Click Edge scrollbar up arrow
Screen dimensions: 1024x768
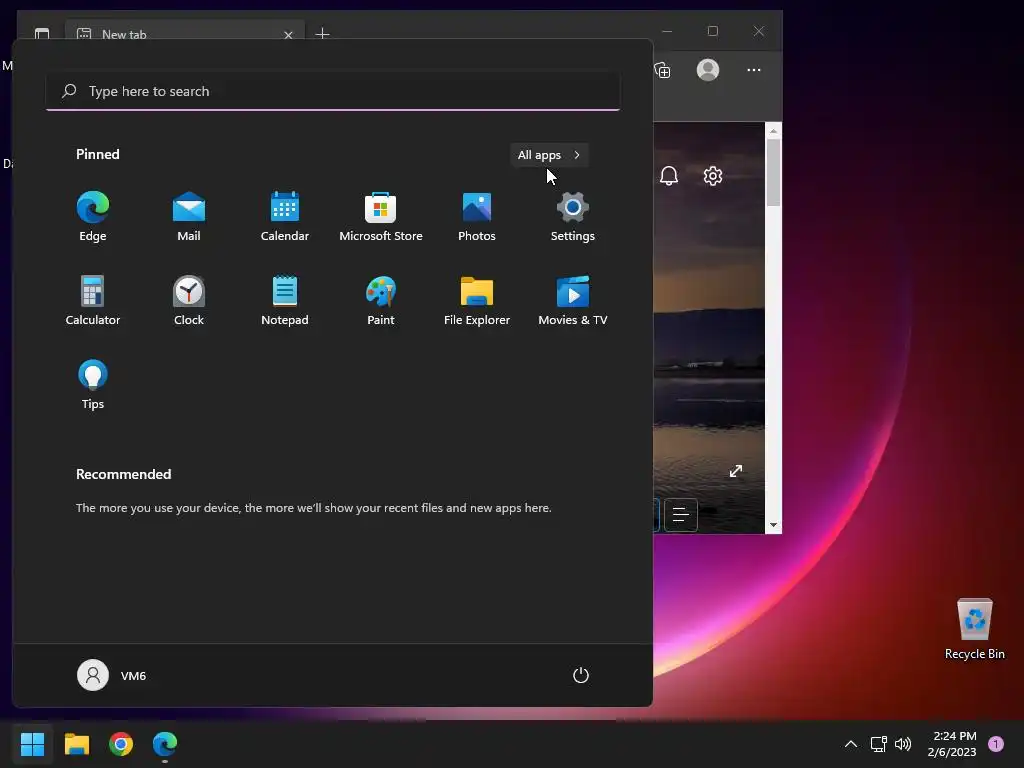(773, 131)
